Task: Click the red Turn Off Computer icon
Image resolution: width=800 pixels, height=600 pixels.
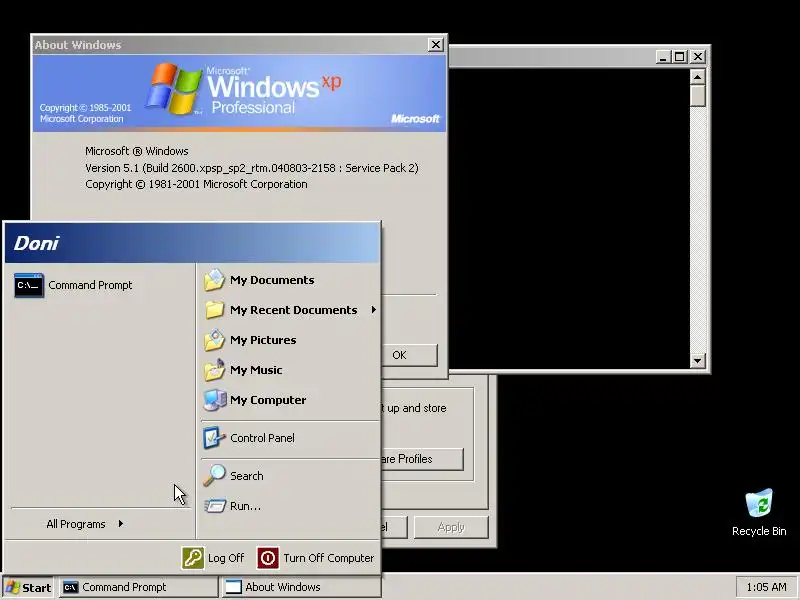Action: coord(268,558)
